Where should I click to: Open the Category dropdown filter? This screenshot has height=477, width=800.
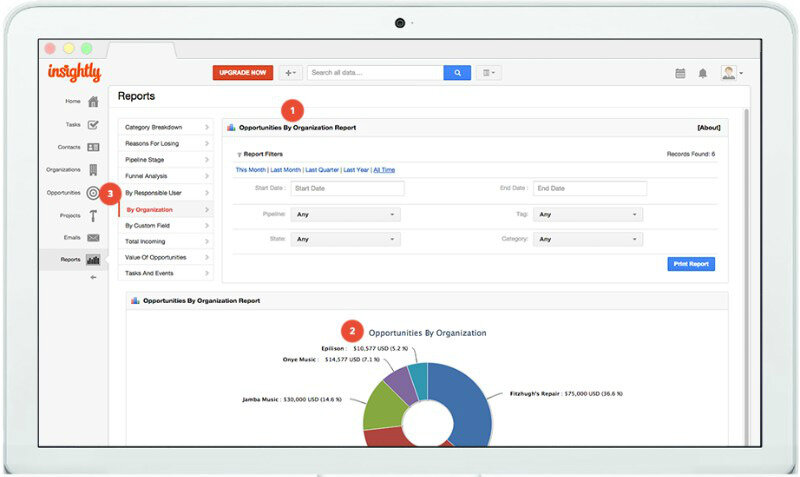point(587,239)
